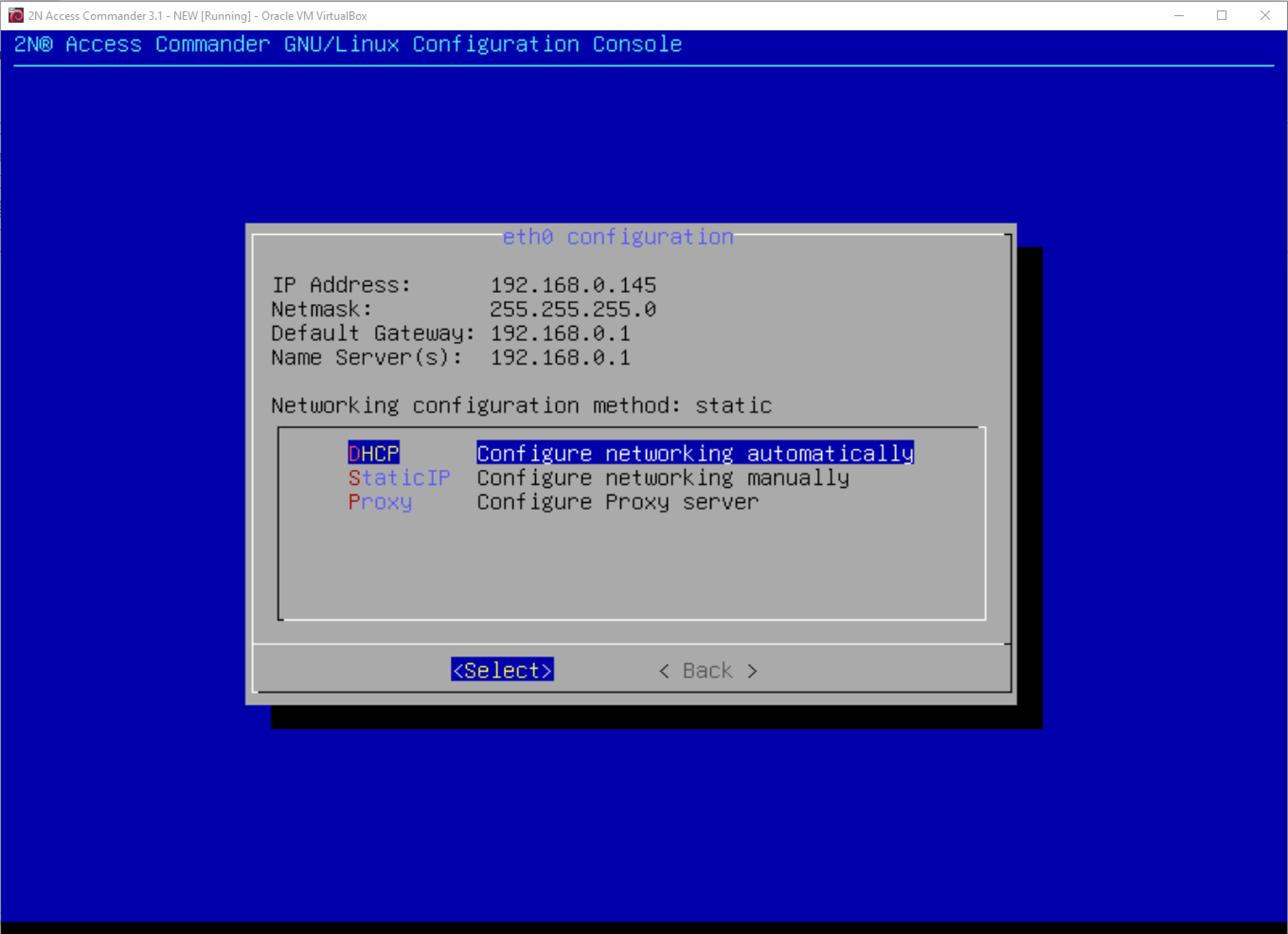Image resolution: width=1288 pixels, height=934 pixels.
Task: Click 'Configure networking automatically' description
Action: coord(695,453)
